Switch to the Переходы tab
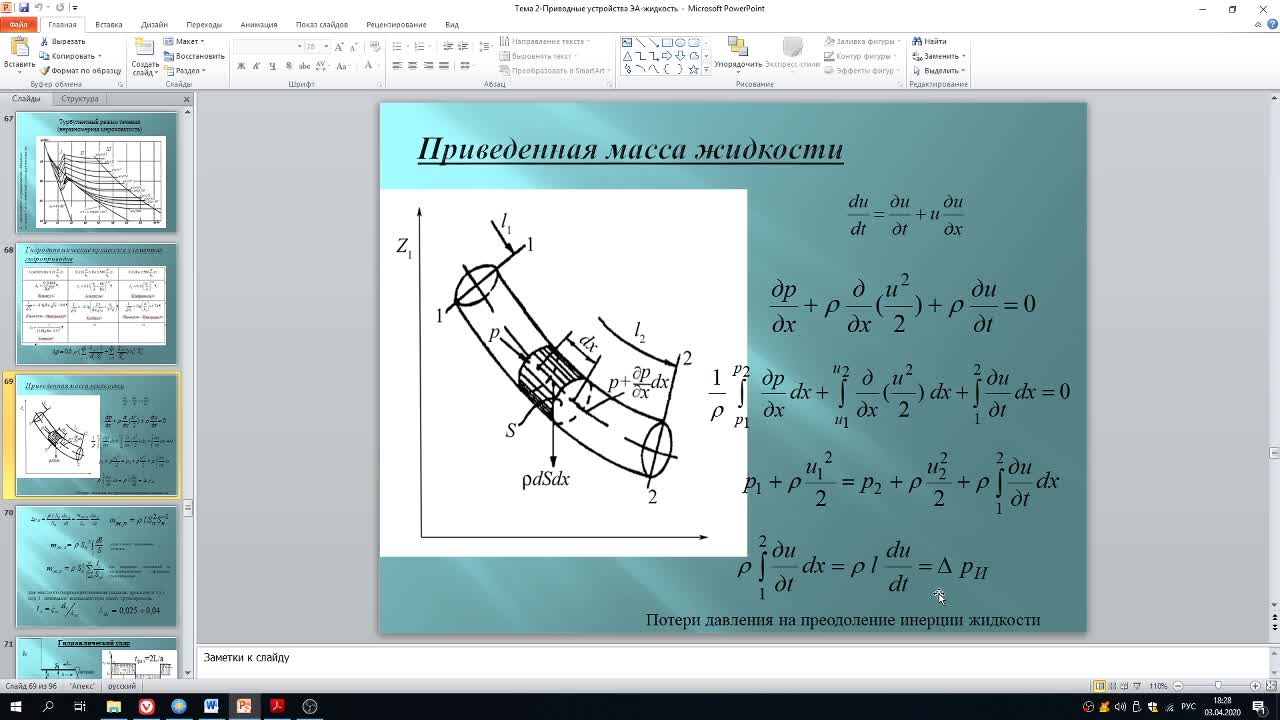Screen dimensions: 1280x720 point(204,24)
